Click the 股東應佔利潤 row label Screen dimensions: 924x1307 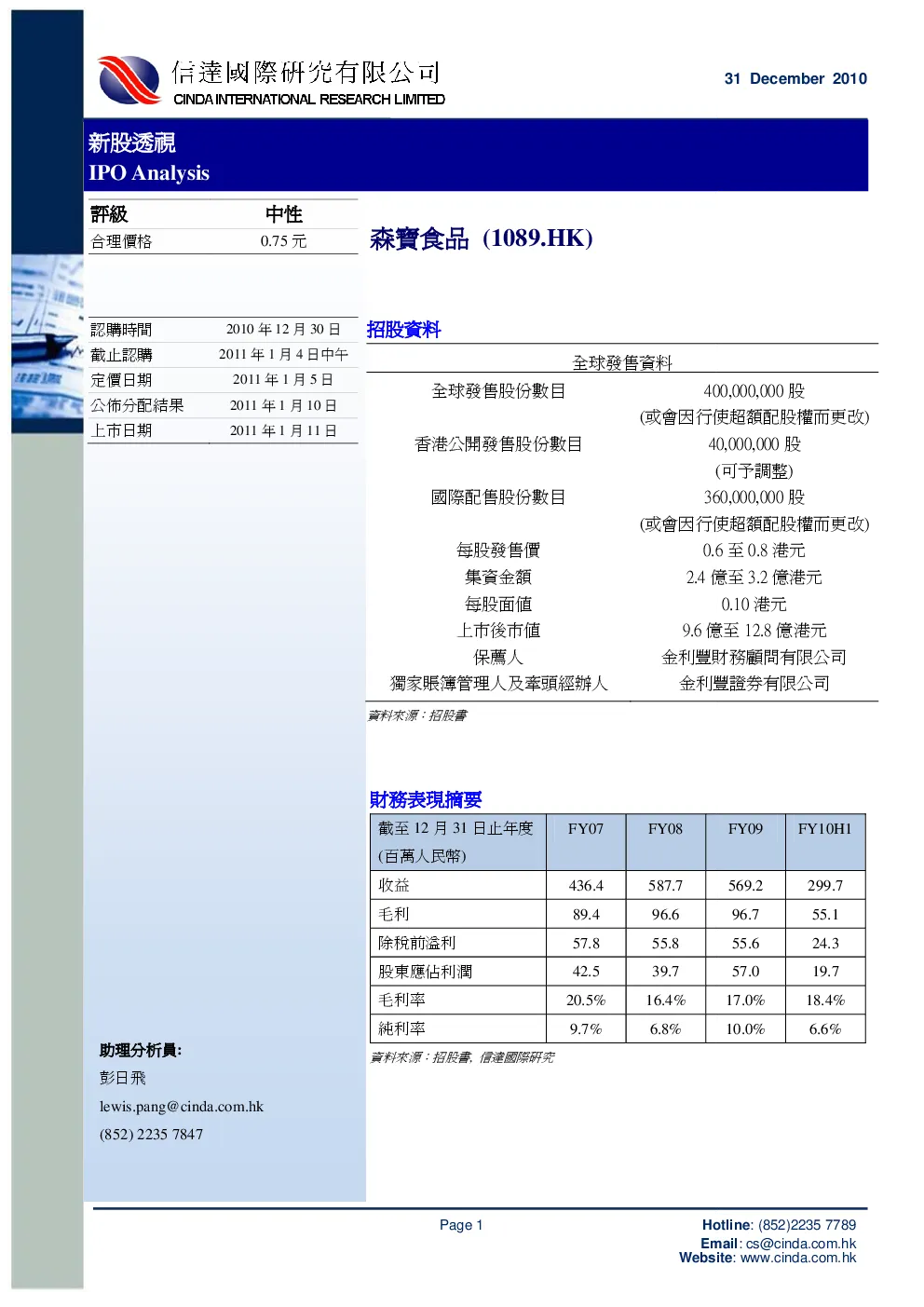pyautogui.click(x=425, y=972)
